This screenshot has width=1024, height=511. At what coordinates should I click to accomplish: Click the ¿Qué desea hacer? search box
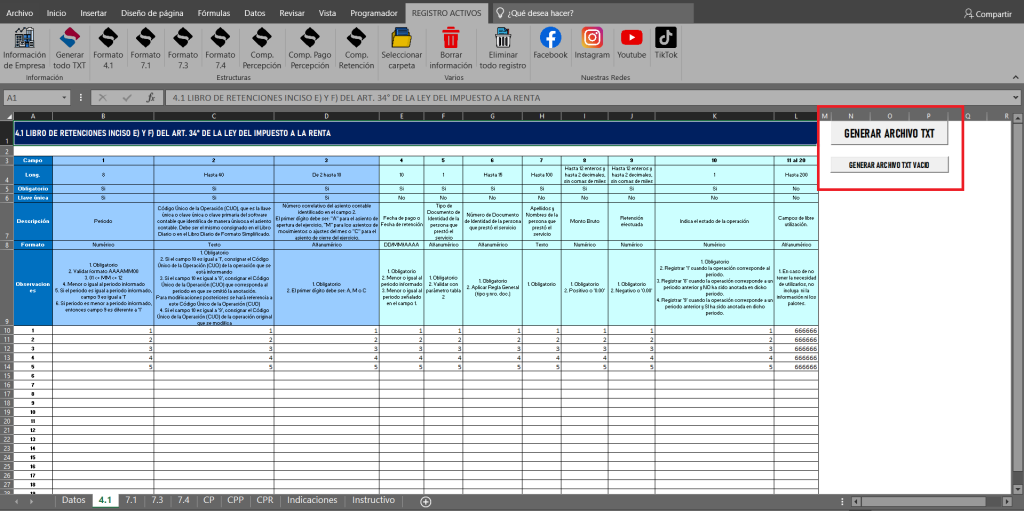[x=593, y=13]
